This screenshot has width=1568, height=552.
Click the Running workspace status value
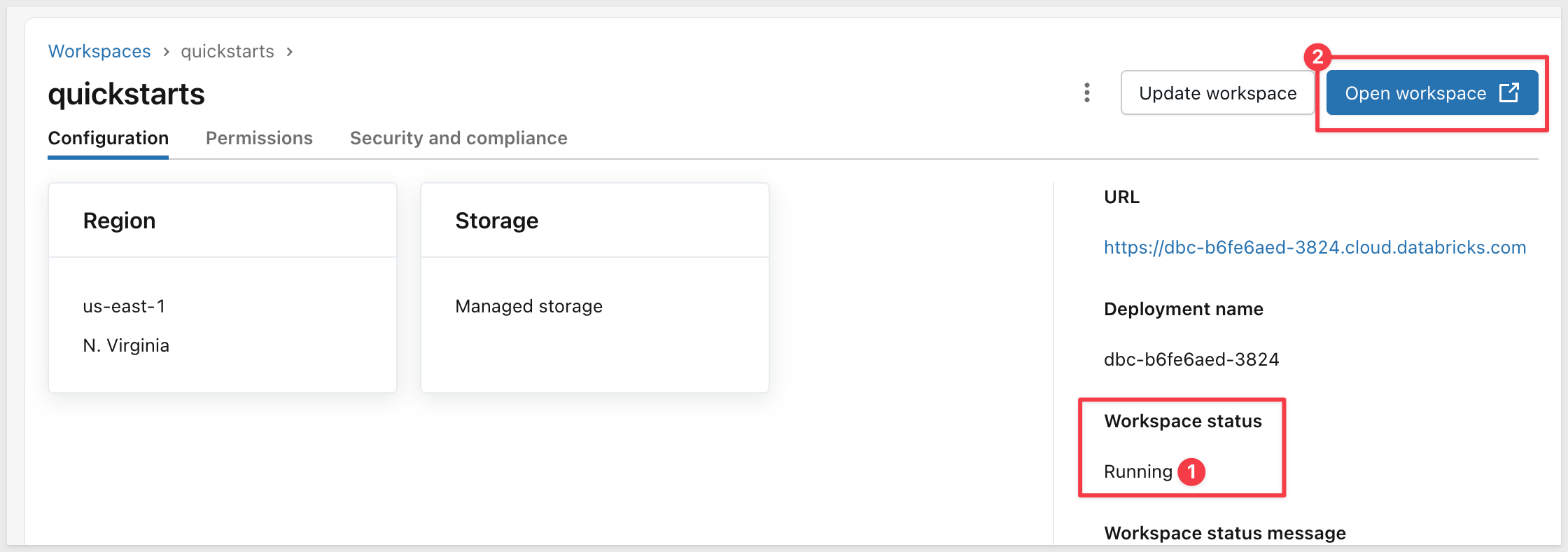pyautogui.click(x=1137, y=471)
